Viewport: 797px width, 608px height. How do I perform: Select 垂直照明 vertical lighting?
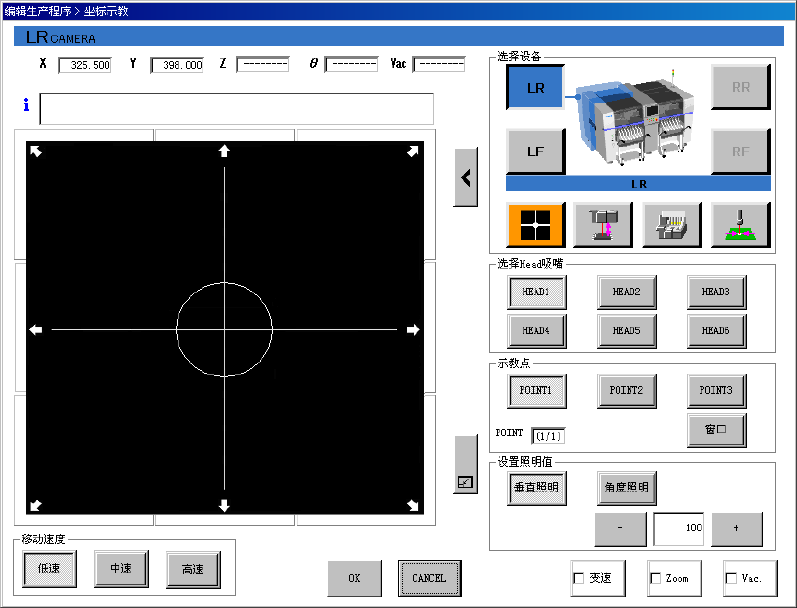[537, 488]
